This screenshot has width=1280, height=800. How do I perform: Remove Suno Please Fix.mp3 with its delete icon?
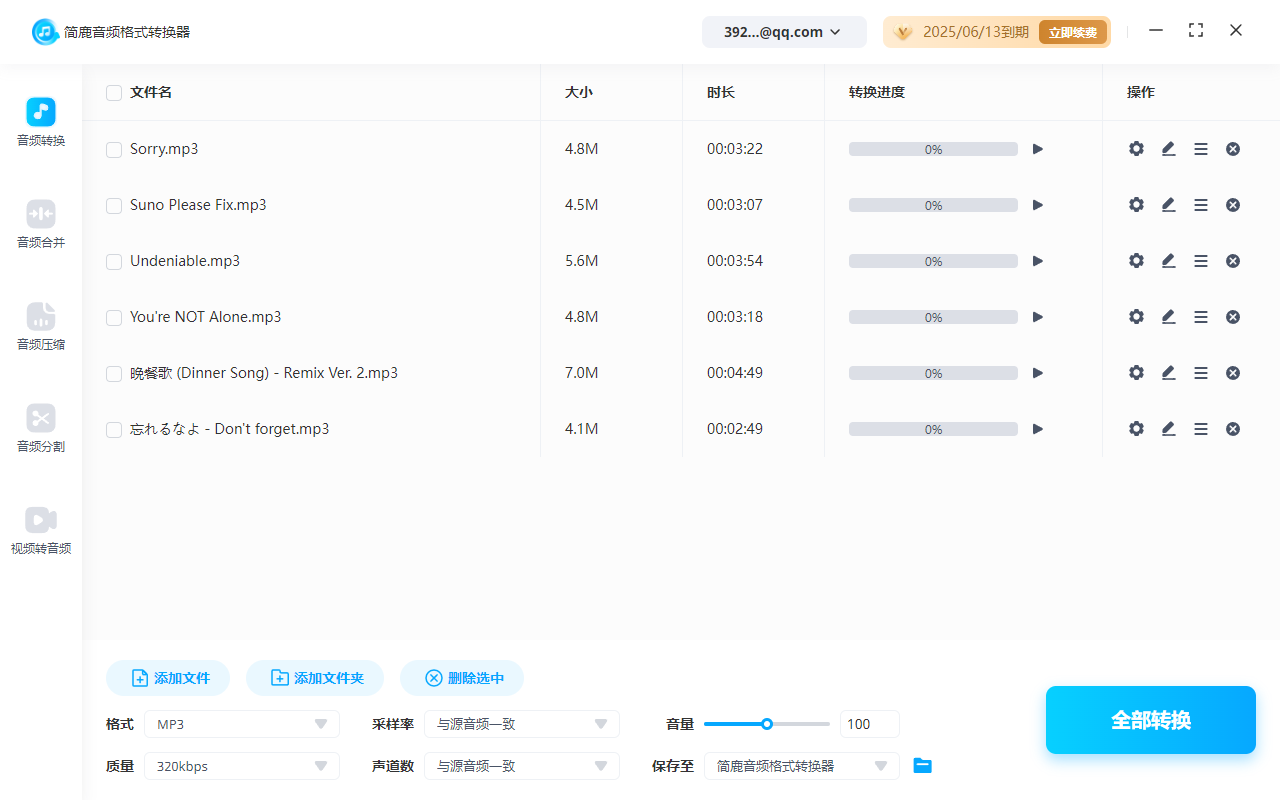click(1233, 204)
